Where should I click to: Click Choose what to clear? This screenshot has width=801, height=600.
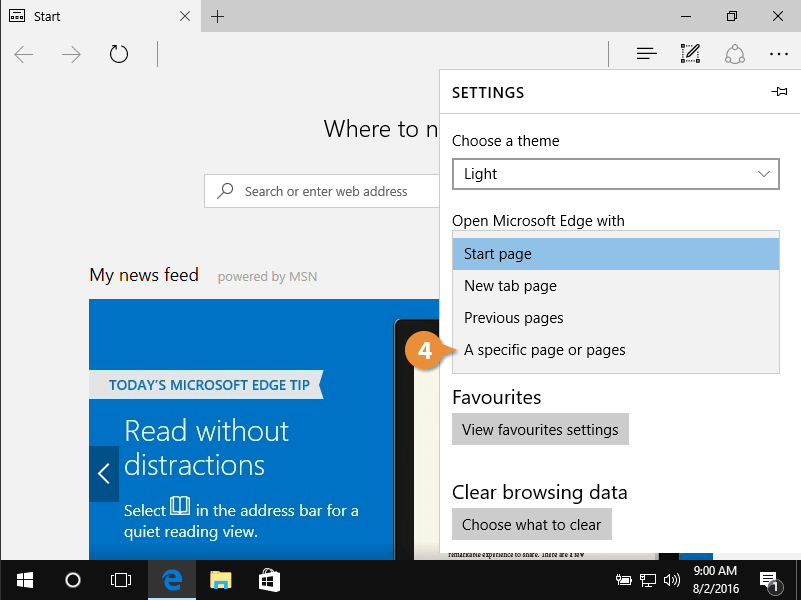coord(531,524)
